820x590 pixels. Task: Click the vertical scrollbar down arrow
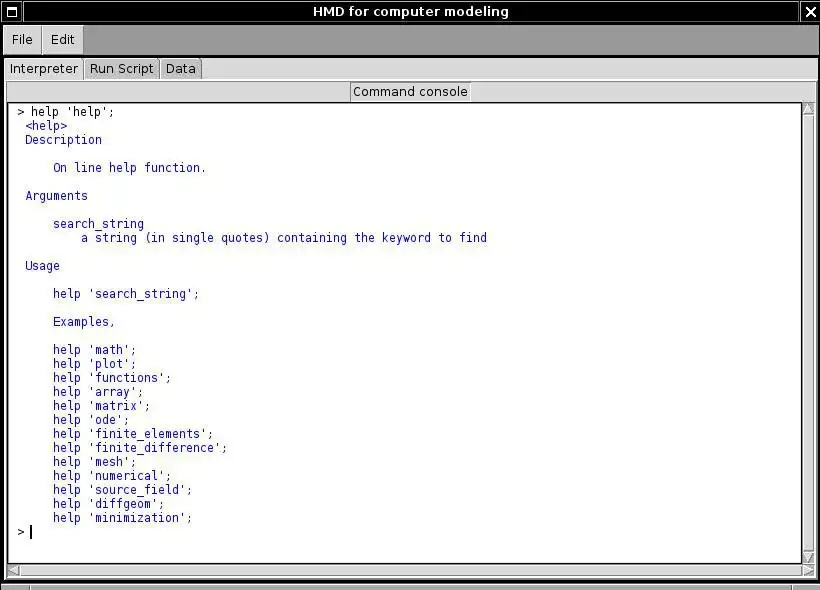[808, 557]
